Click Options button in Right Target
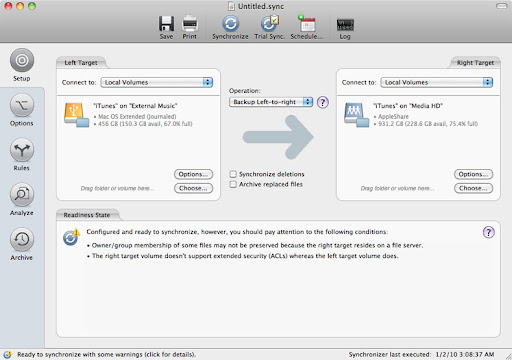Image resolution: width=512 pixels, height=360 pixels. pyautogui.click(x=473, y=174)
